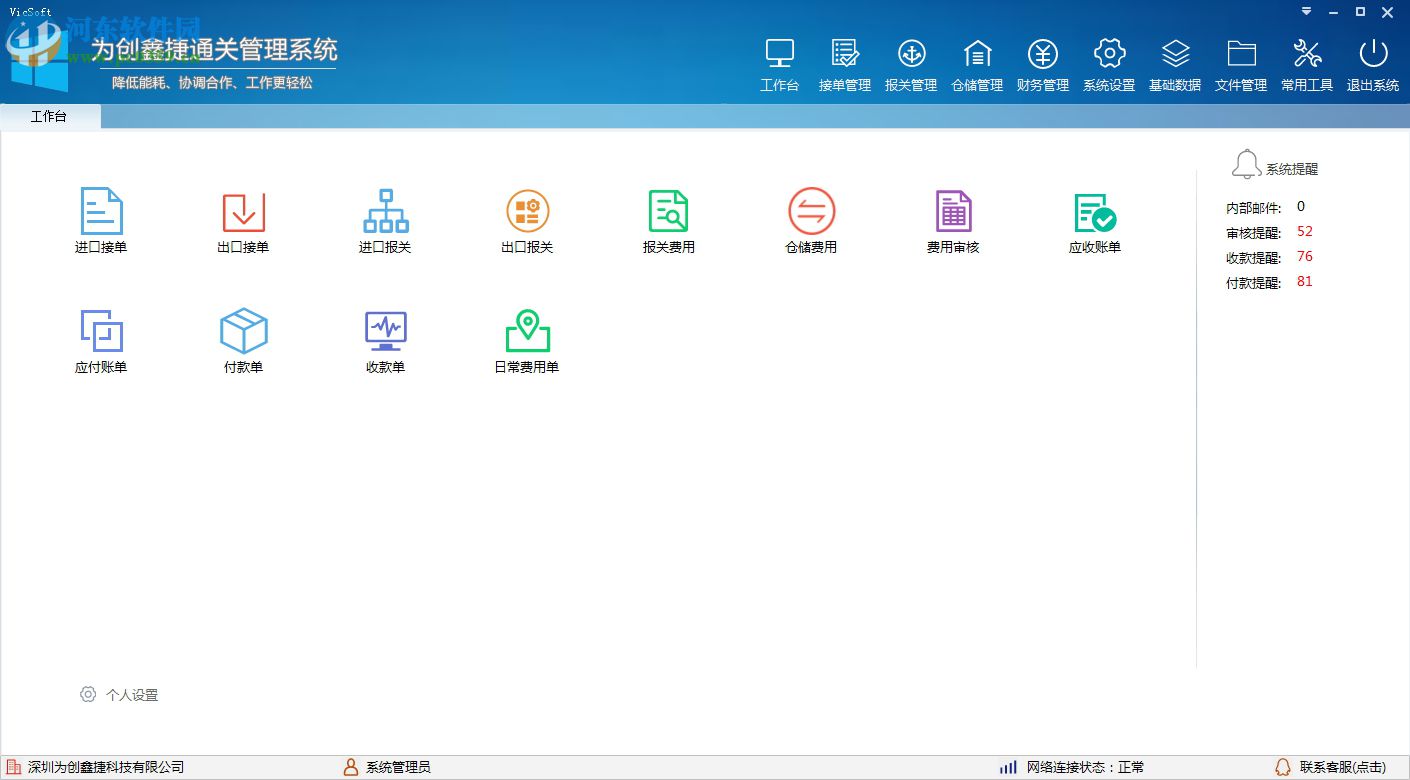Open the title bar dropdown arrow menu
This screenshot has width=1410, height=780.
click(x=1306, y=12)
